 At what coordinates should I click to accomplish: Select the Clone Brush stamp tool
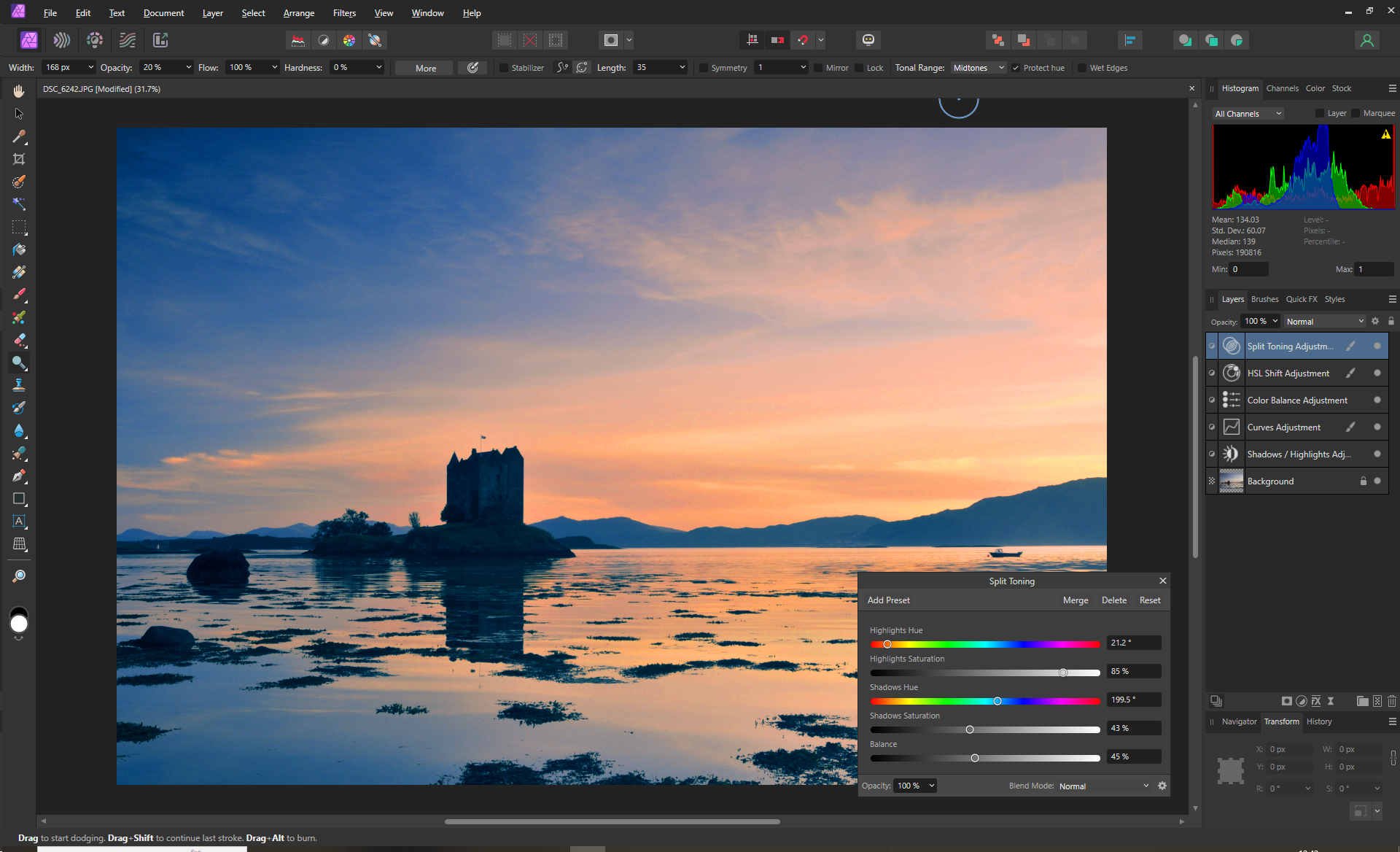pos(19,385)
